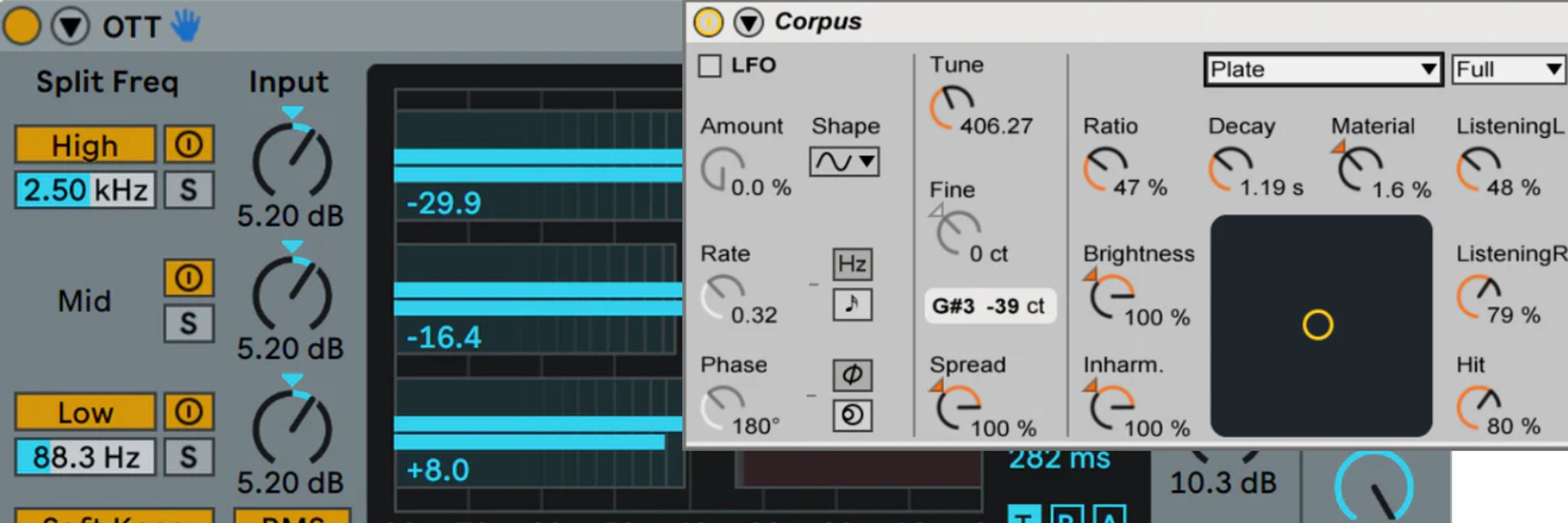The width and height of the screenshot is (1568, 523).
Task: Click the G#3 -39 ct pitch display
Action: (x=990, y=305)
